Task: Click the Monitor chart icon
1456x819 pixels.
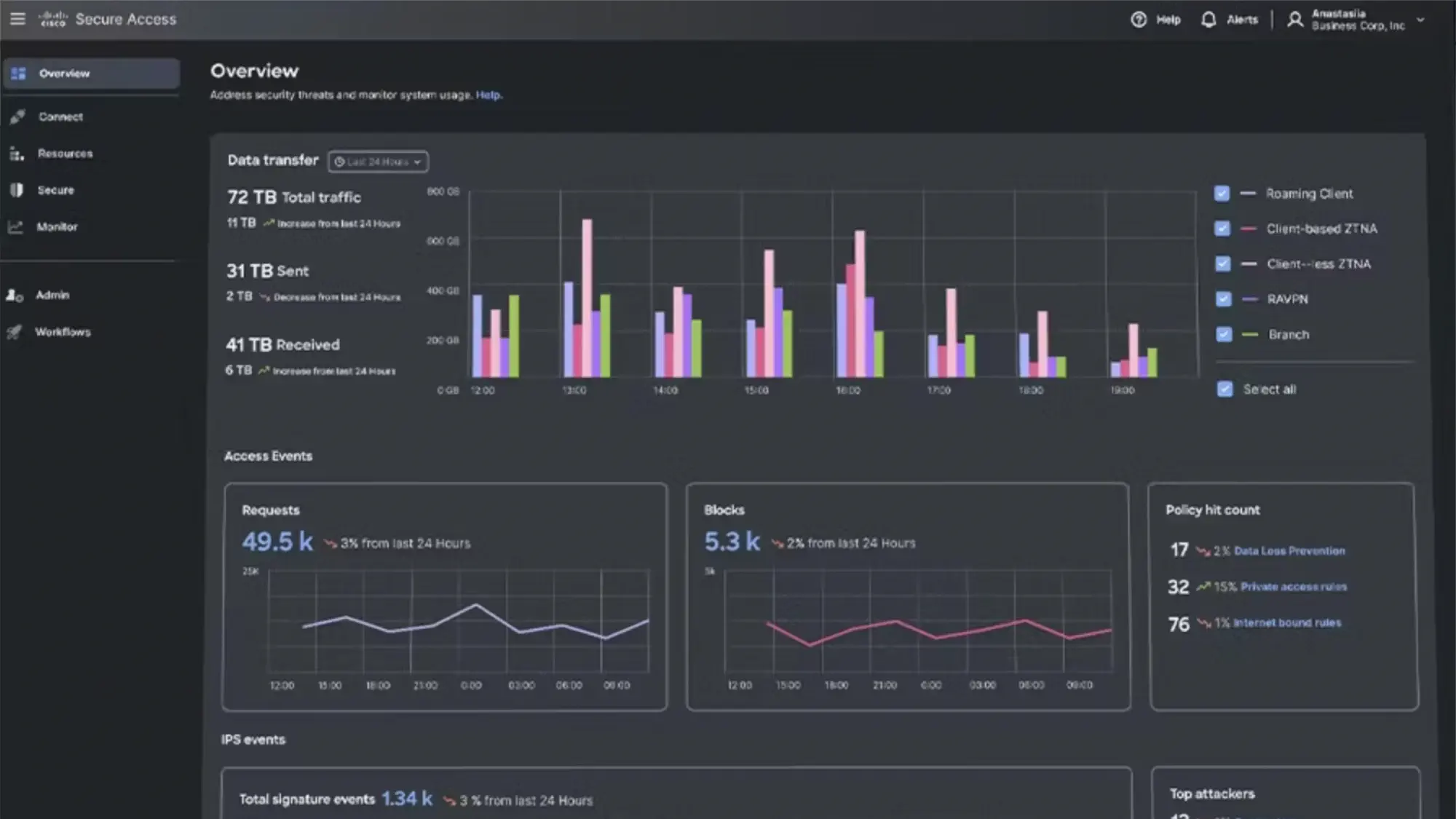Action: (16, 226)
